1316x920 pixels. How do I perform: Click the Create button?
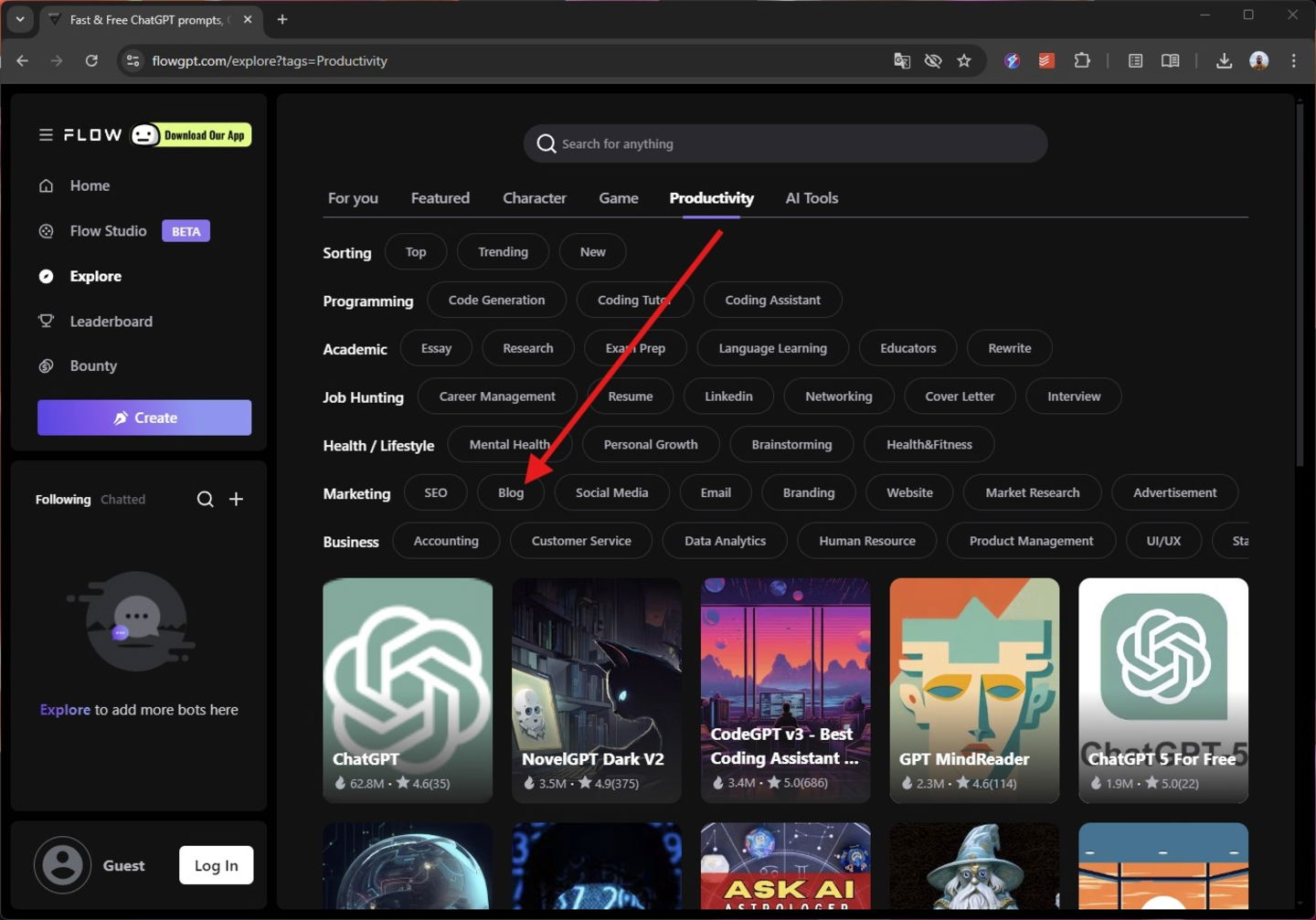point(144,418)
